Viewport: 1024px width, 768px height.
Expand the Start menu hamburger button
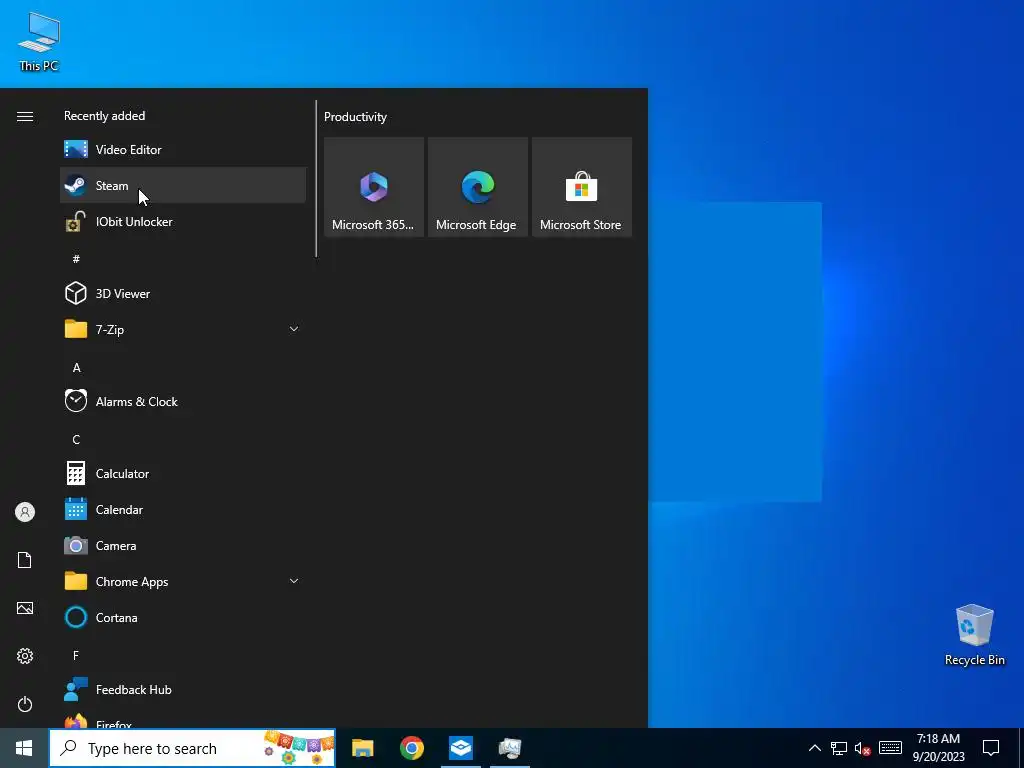pyautogui.click(x=25, y=116)
